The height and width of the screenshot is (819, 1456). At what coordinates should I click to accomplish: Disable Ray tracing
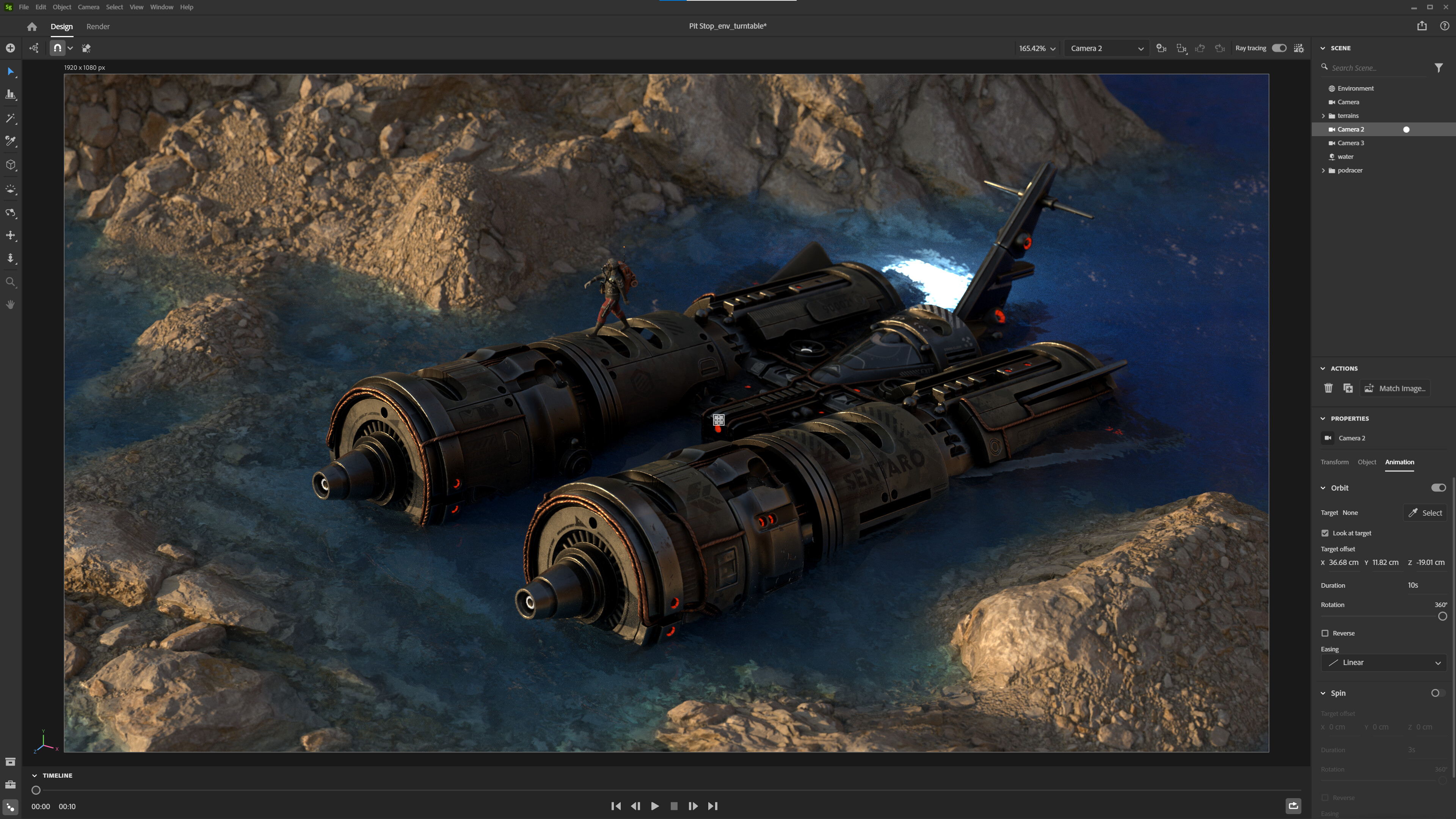coord(1279,48)
